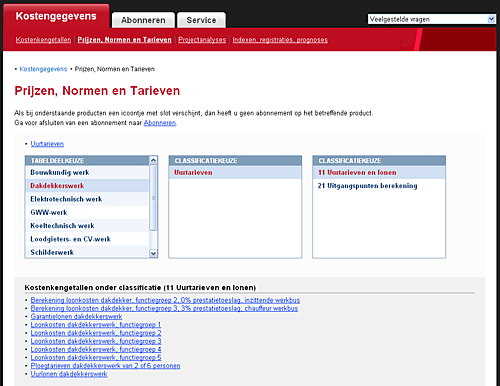Screen dimensions: 500x386
Task: Open Loonkosten dakdekkerswerk, functiegroep 5
Action: coord(96,357)
